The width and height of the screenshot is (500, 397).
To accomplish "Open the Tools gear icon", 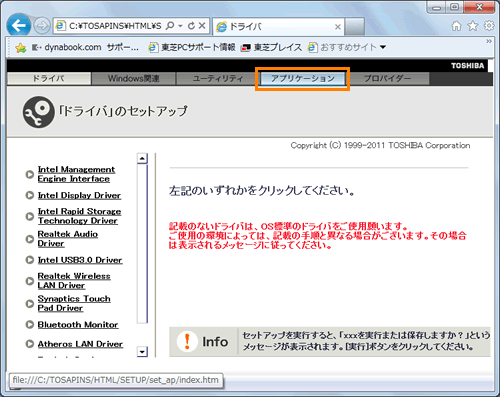I will point(489,26).
